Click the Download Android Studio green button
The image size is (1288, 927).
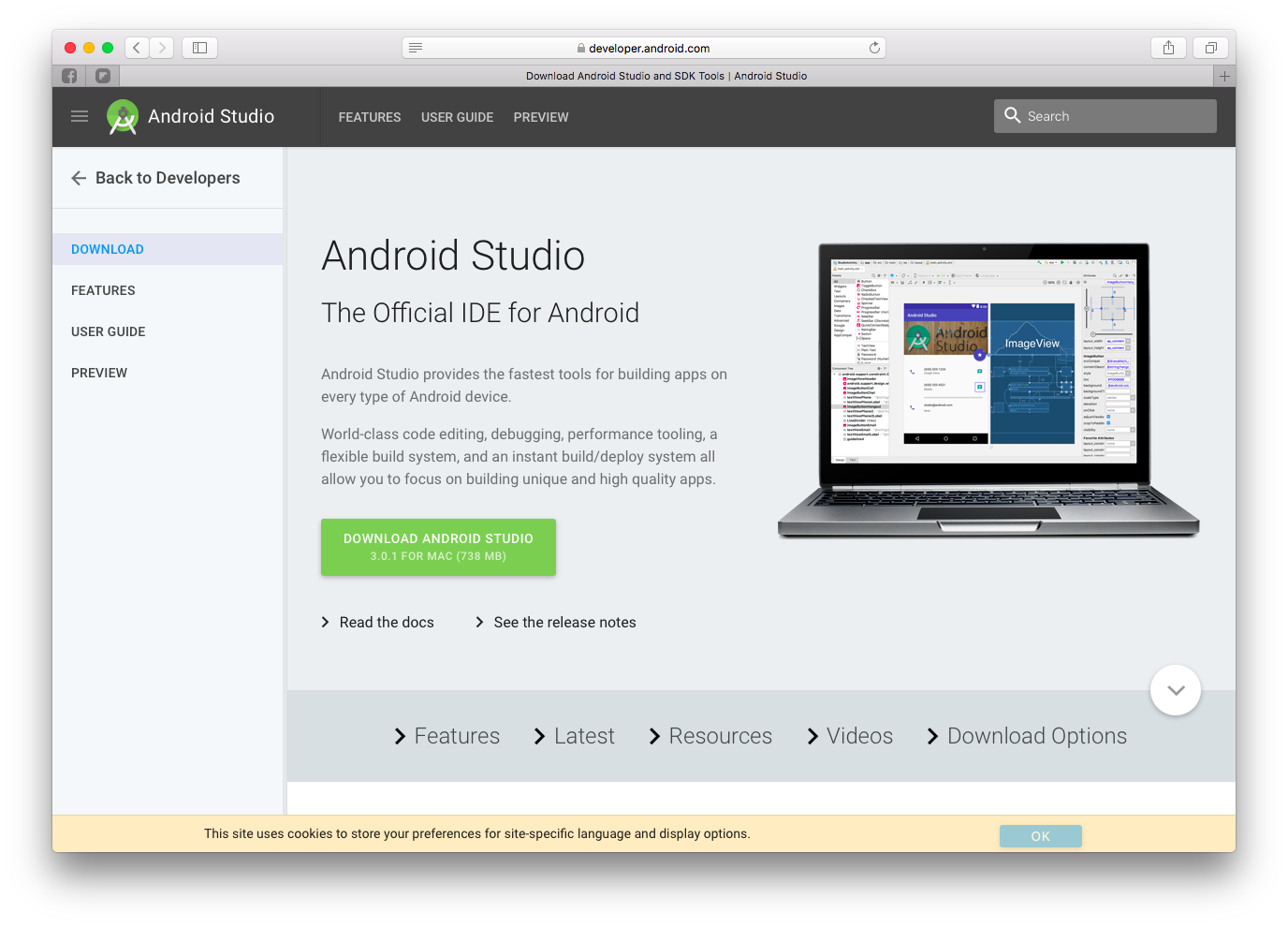(x=438, y=547)
